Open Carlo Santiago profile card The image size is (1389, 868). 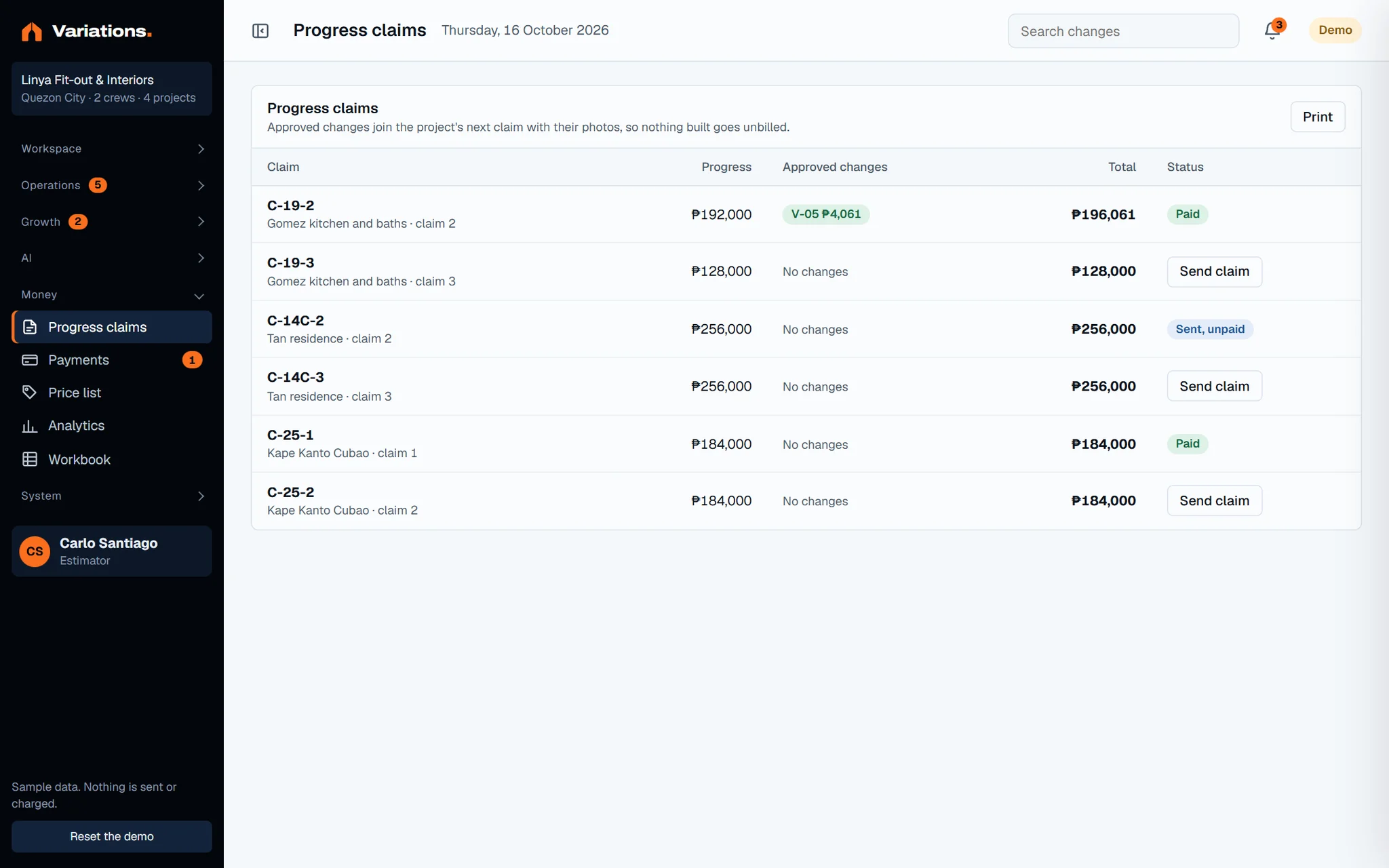(x=112, y=551)
